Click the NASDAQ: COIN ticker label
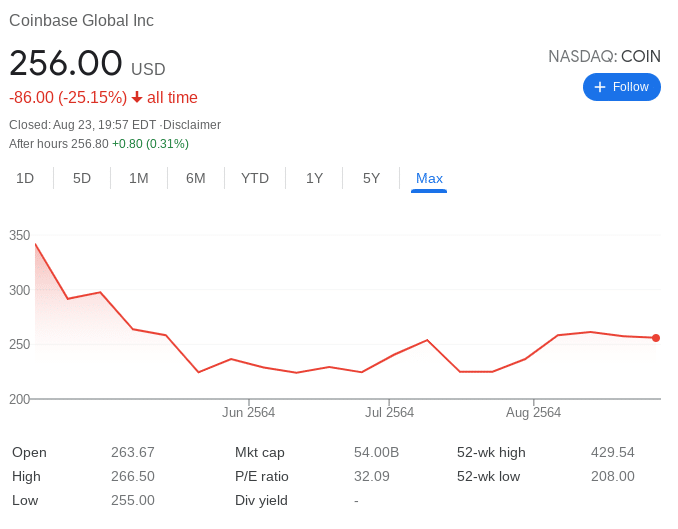678x529 pixels. point(604,57)
